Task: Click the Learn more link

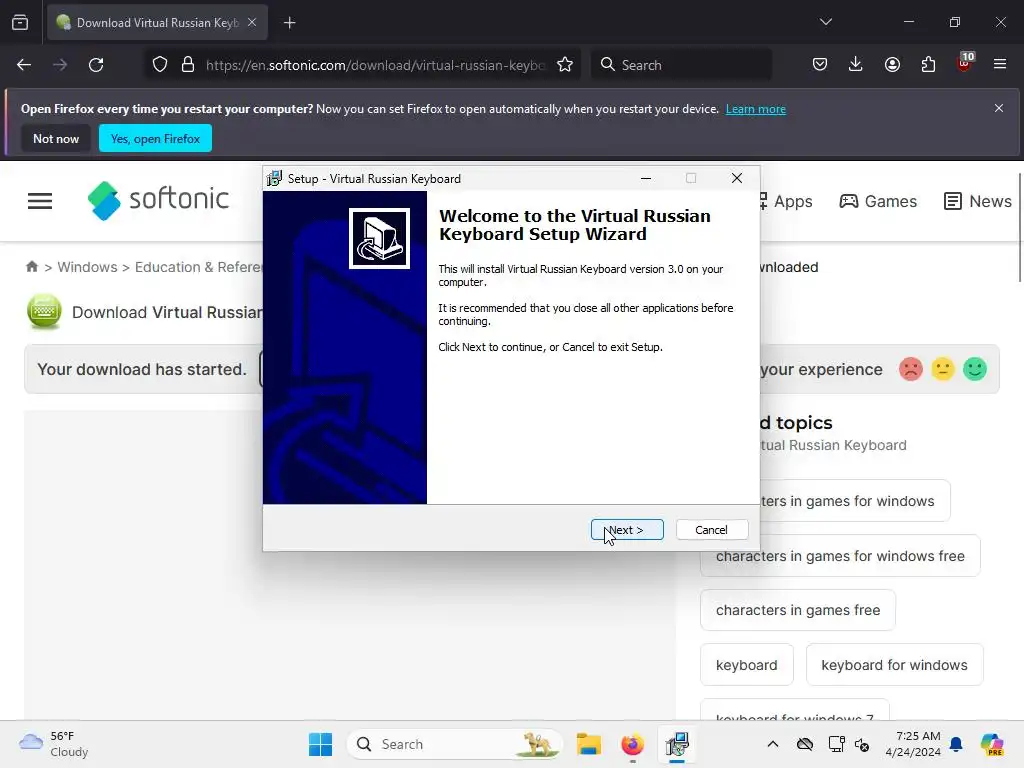Action: 756,109
